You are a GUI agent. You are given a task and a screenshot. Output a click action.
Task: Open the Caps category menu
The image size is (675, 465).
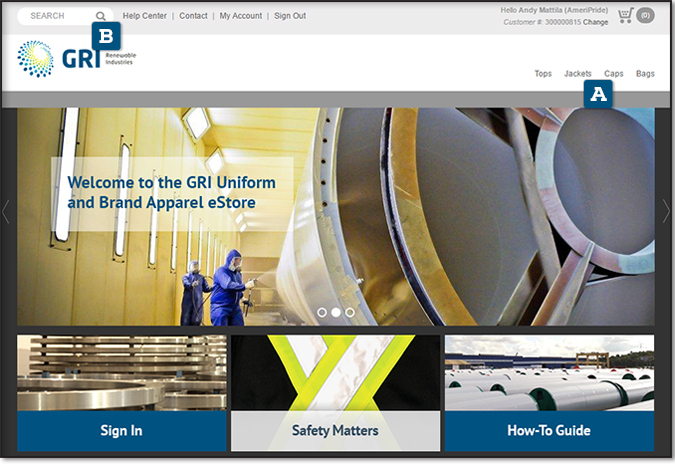614,74
